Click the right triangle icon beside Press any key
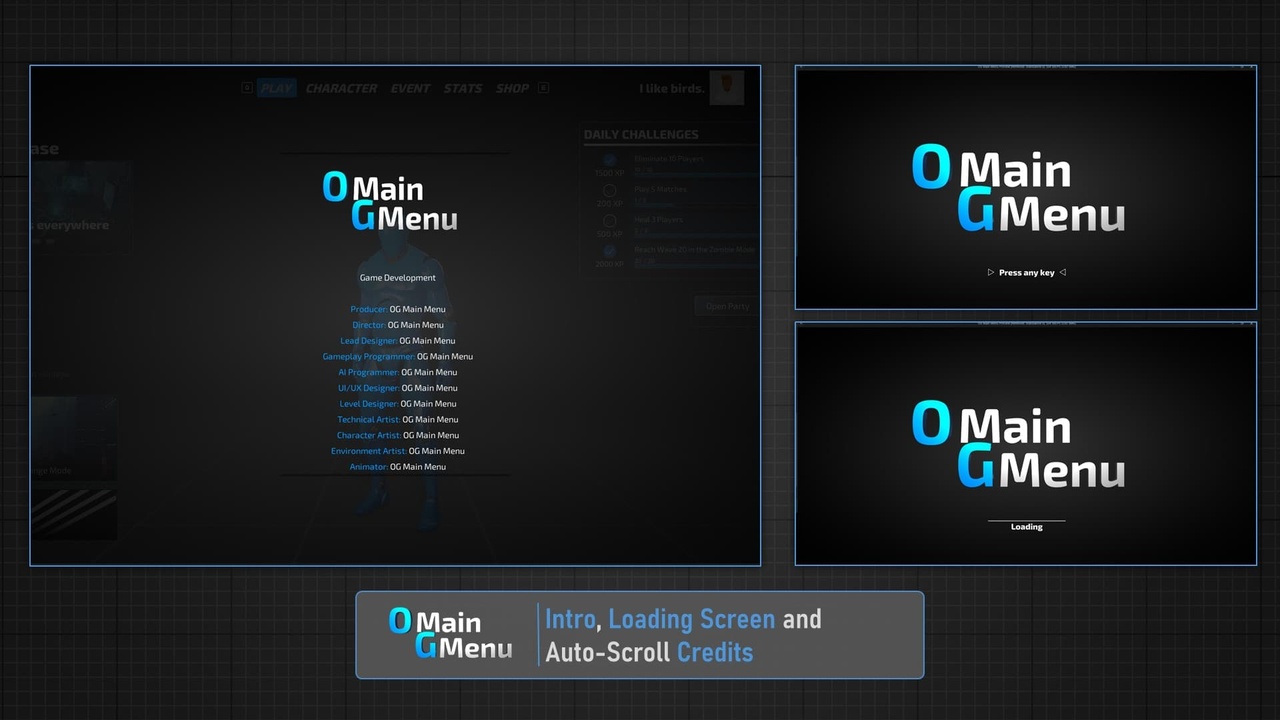Viewport: 1280px width, 720px height. click(x=1062, y=272)
